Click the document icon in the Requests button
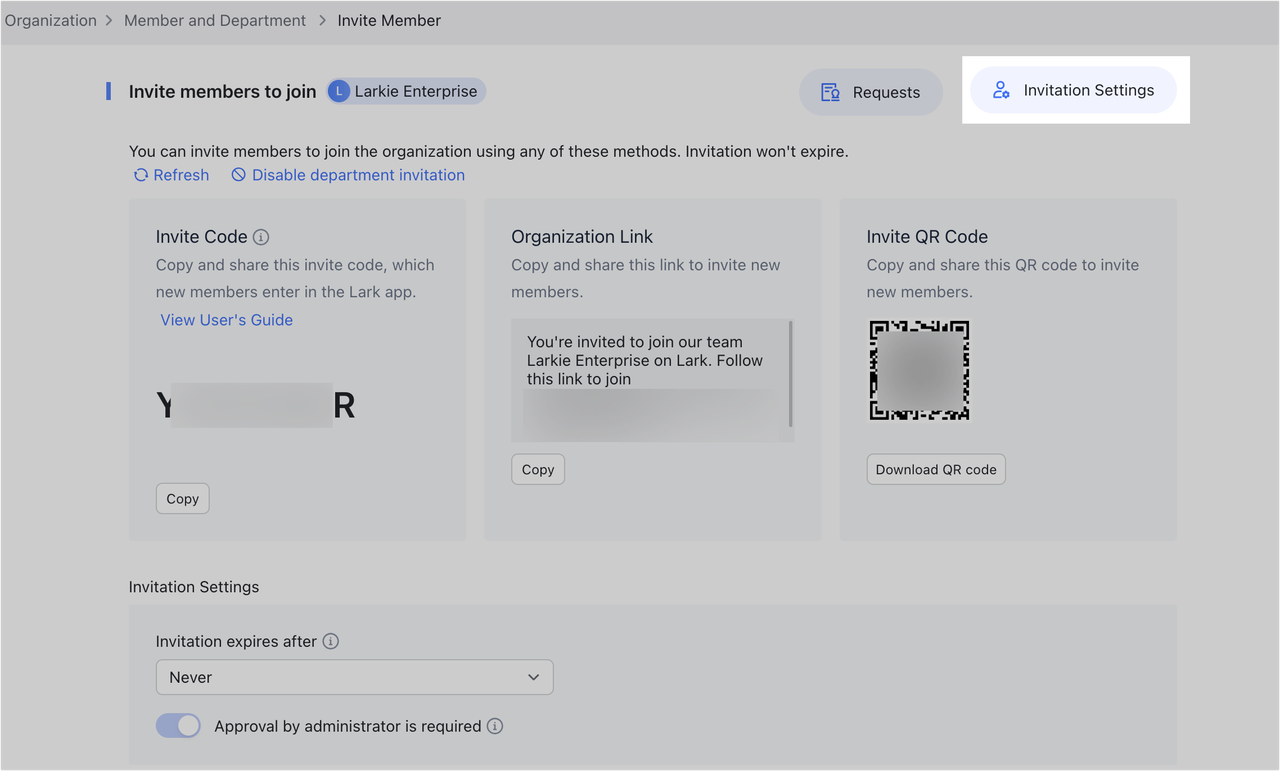The image size is (1280, 771). tap(830, 92)
